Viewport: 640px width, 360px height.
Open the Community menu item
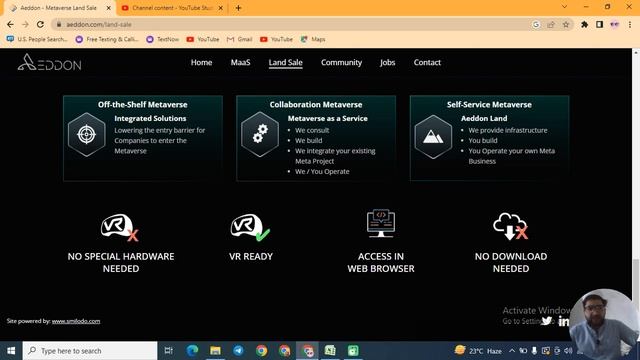(341, 62)
